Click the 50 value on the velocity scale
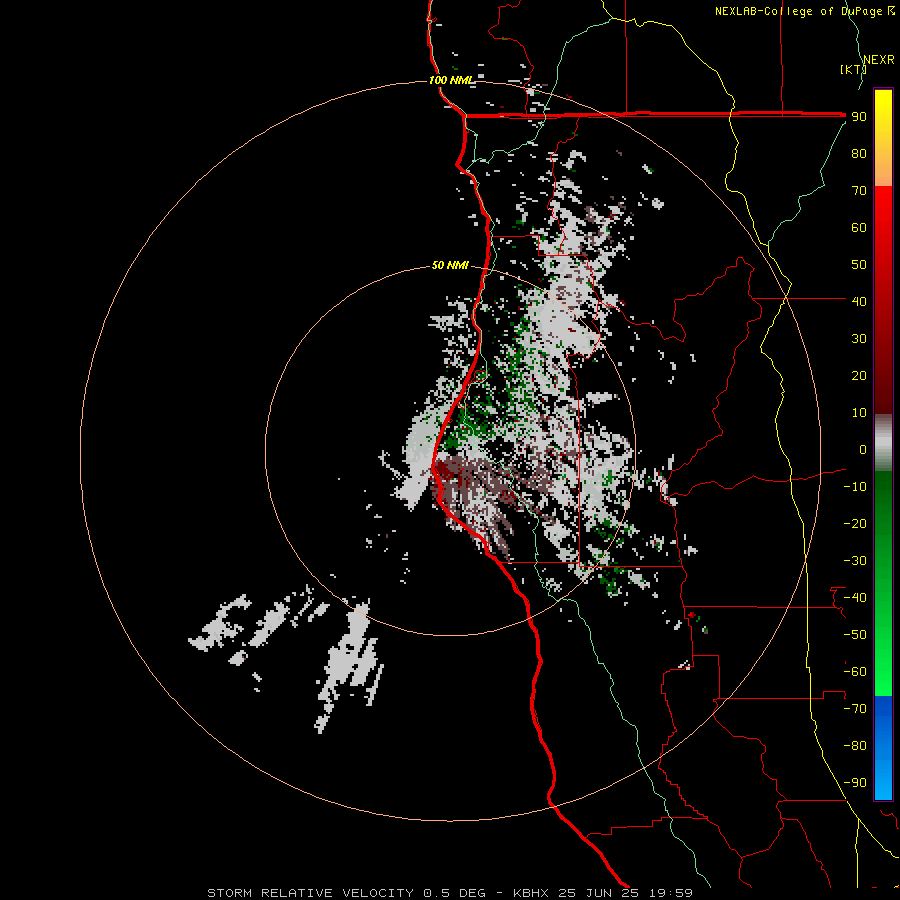This screenshot has height=900, width=900. tap(859, 265)
